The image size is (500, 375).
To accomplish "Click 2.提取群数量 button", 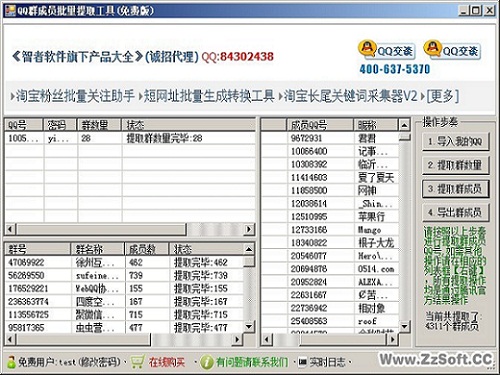I will coord(456,165).
